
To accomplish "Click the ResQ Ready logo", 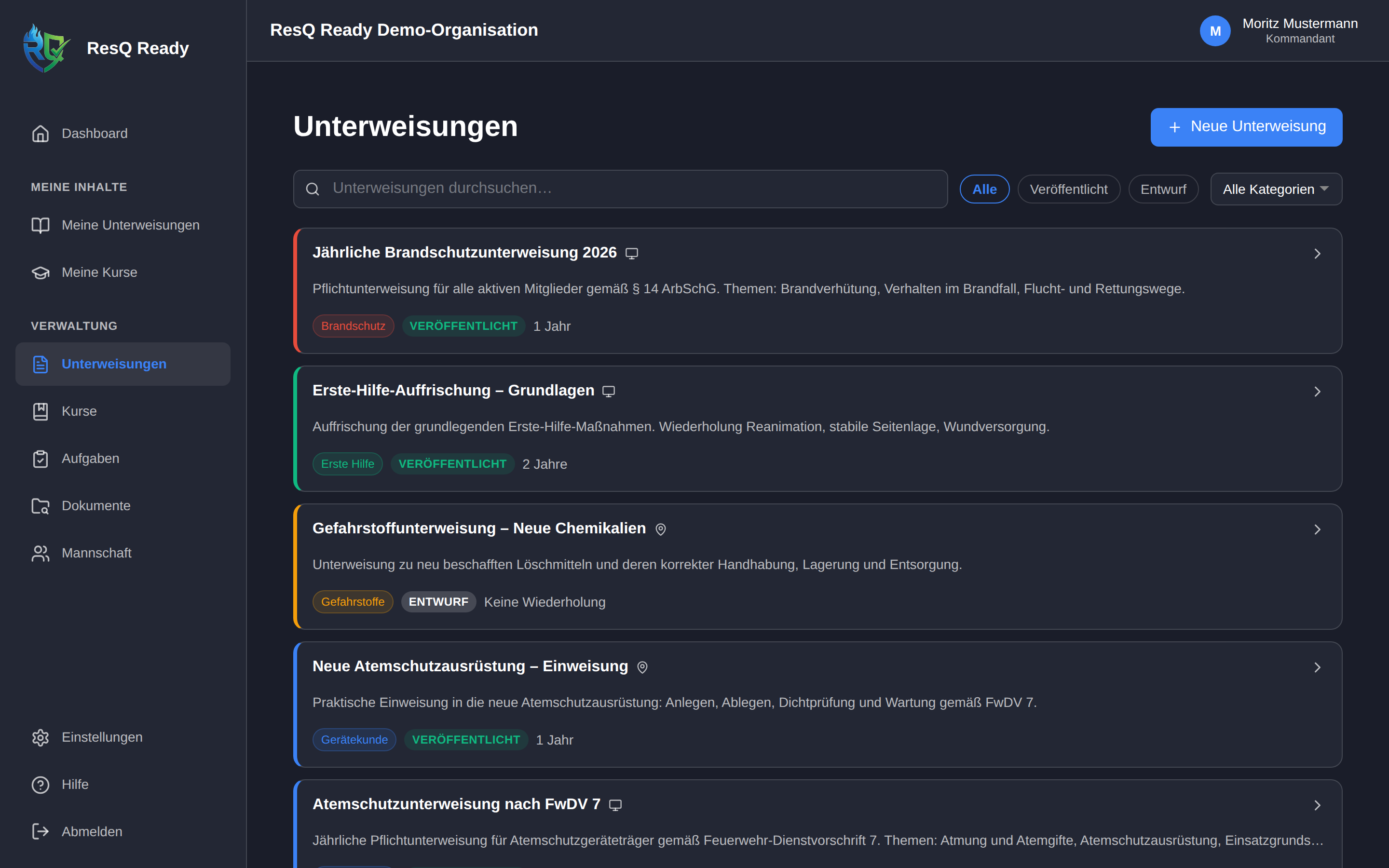I will click(46, 48).
